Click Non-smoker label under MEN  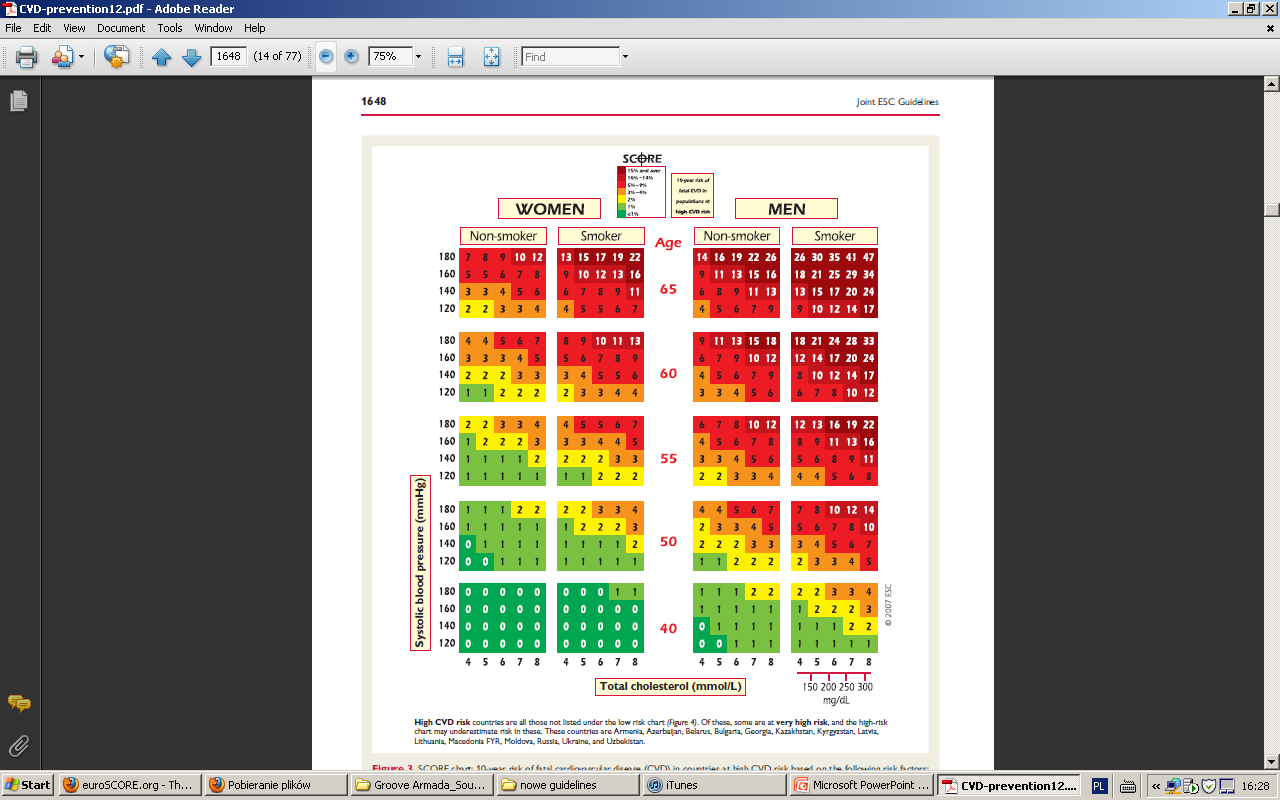[737, 236]
